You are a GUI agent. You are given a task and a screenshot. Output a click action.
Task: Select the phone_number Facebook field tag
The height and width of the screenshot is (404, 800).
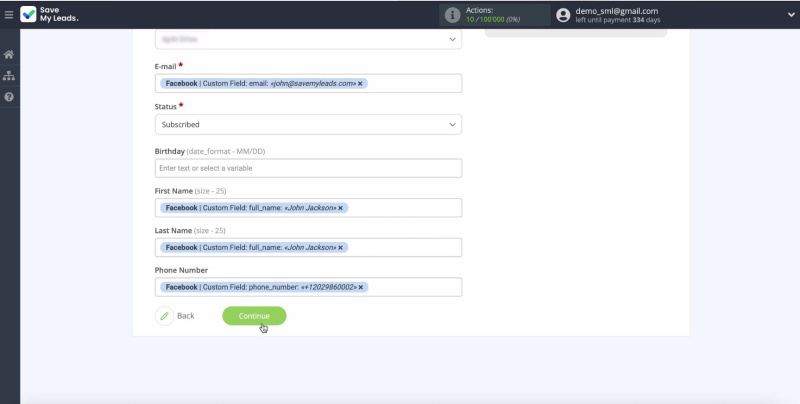coord(264,287)
